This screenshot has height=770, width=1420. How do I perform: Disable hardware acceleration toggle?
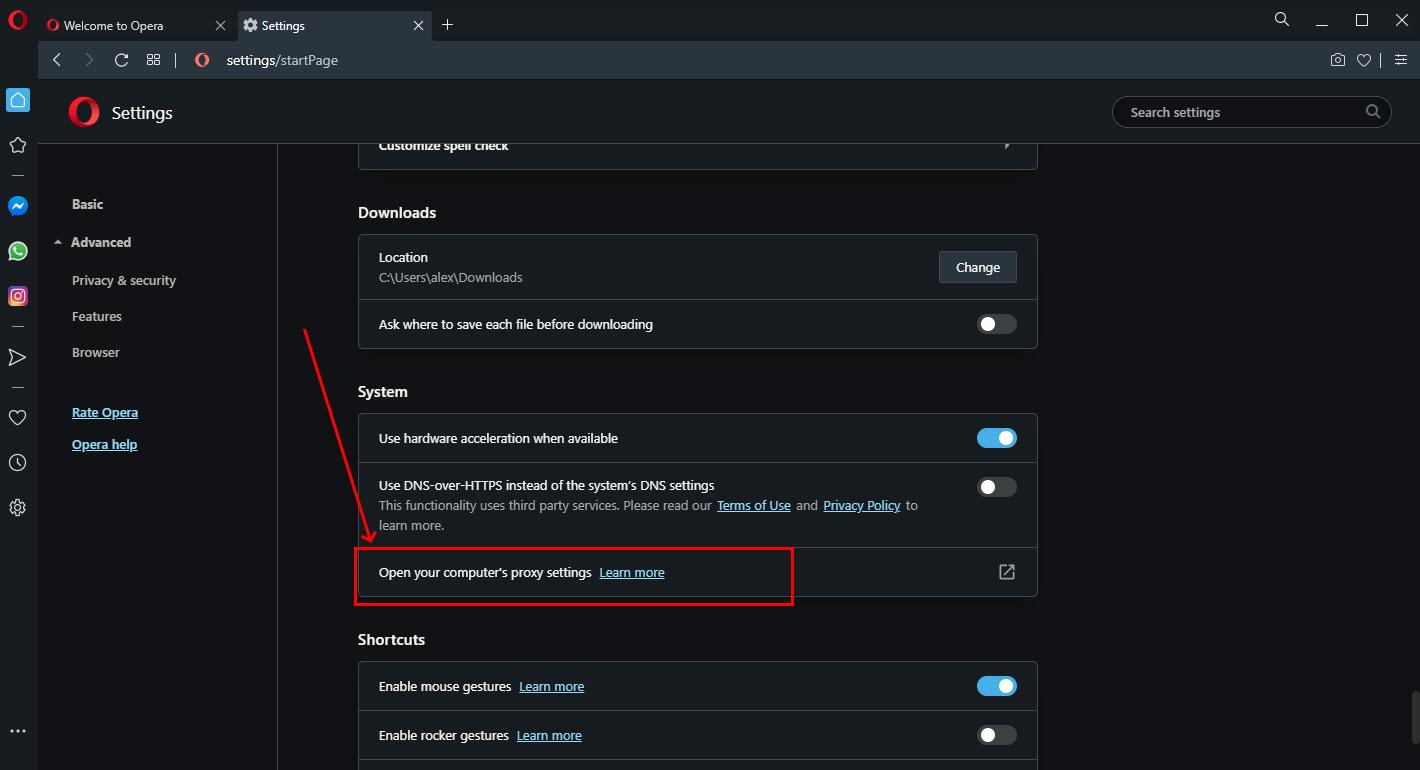point(996,438)
